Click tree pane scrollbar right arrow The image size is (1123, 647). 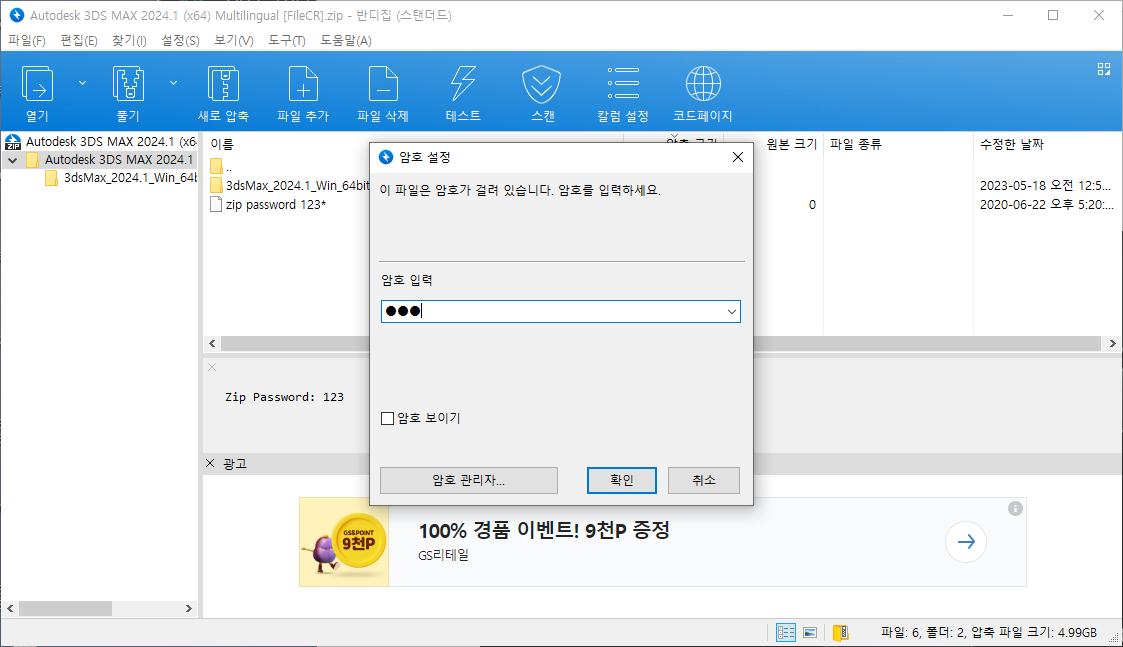tap(188, 608)
